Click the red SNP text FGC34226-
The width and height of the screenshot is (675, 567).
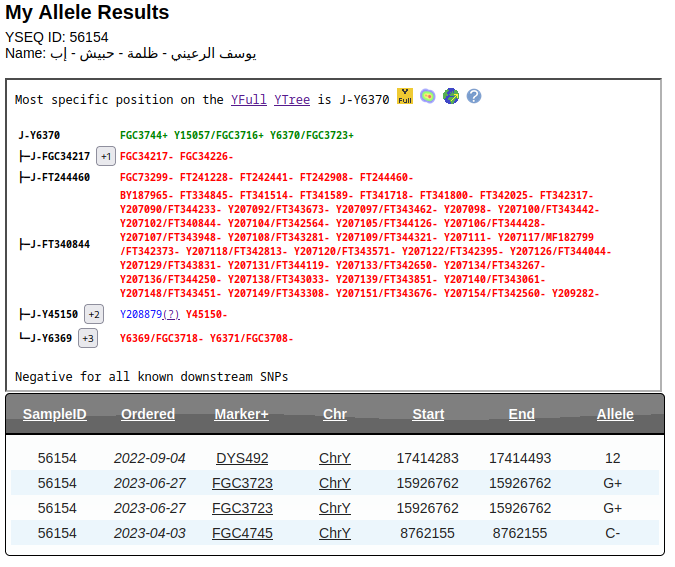(x=207, y=156)
